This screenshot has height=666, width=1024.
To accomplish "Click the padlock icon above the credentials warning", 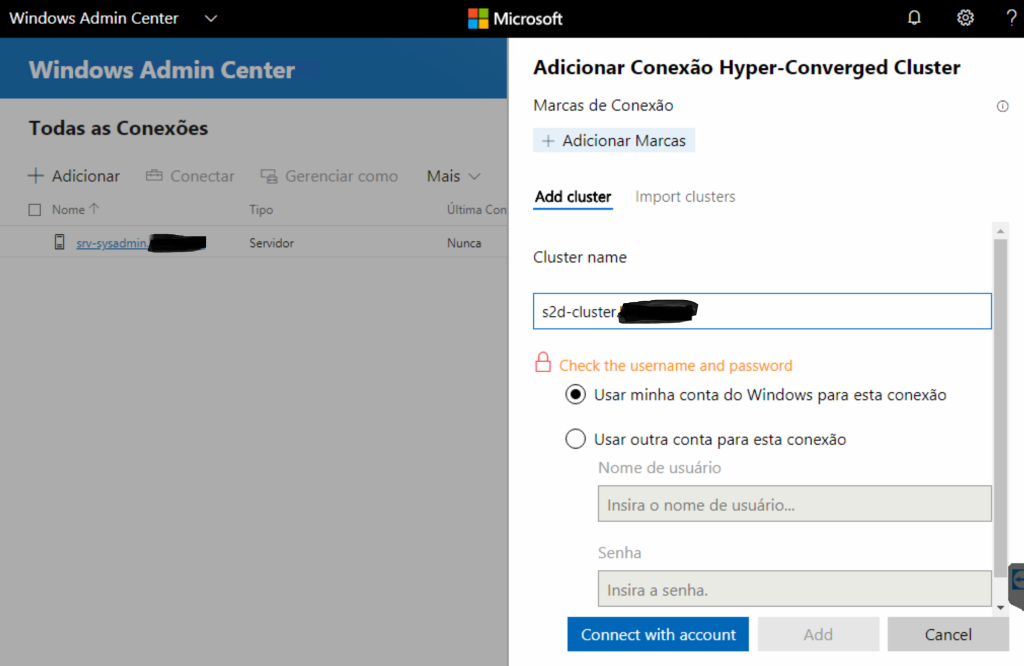I will [544, 363].
